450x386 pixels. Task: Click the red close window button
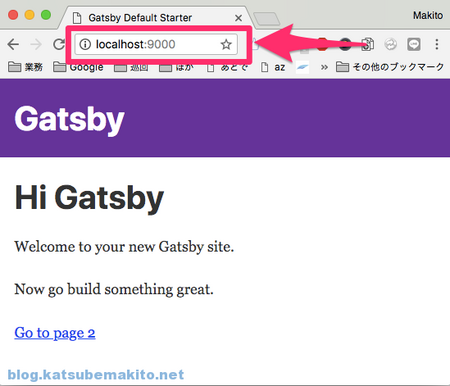pyautogui.click(x=13, y=15)
